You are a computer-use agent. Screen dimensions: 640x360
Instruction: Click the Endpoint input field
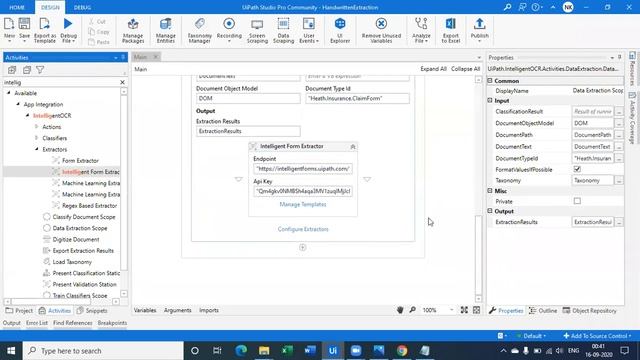tap(303, 169)
